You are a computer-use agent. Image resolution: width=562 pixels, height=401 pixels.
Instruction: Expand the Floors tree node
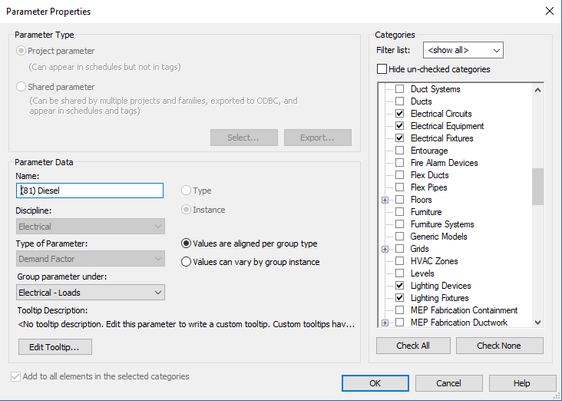coord(385,200)
